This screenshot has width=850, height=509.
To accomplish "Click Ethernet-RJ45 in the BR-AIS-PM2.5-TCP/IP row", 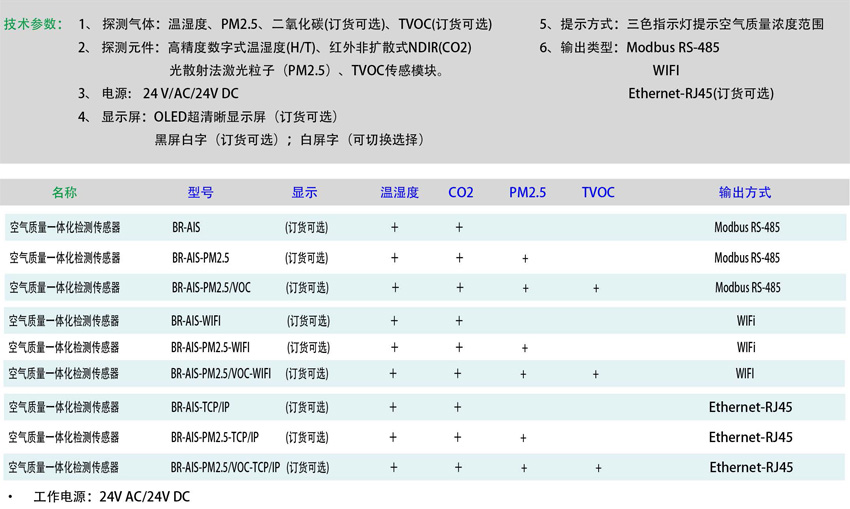I will [x=750, y=437].
